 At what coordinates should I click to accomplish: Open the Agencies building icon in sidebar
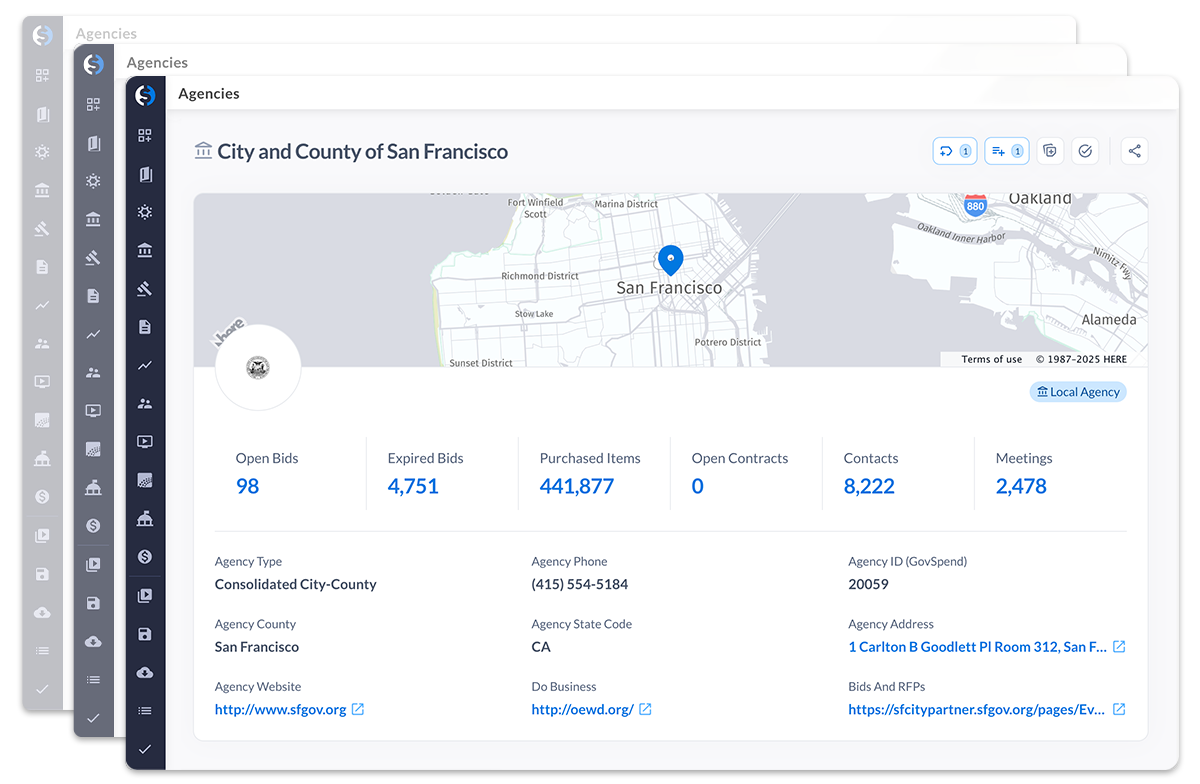tap(145, 250)
